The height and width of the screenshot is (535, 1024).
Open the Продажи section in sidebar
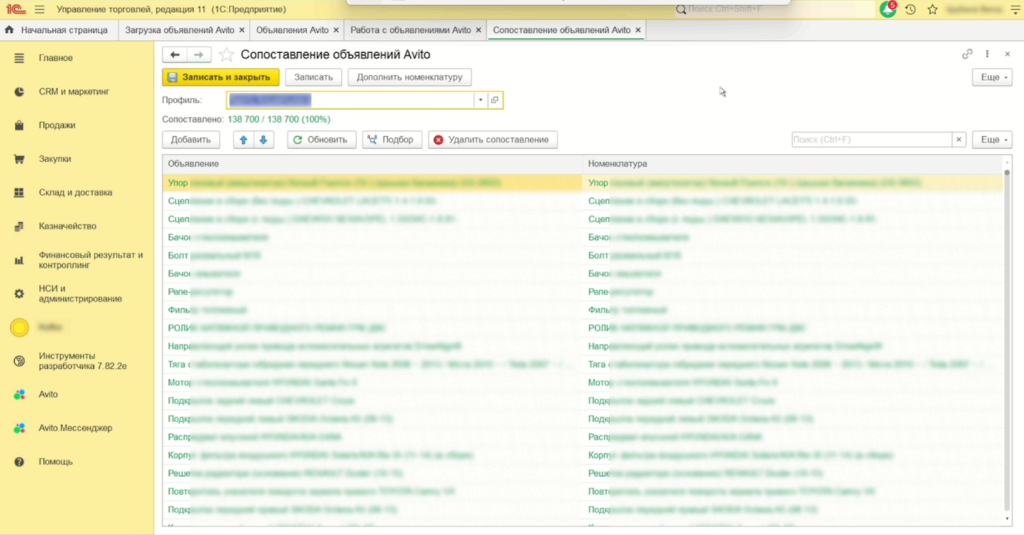pos(56,125)
